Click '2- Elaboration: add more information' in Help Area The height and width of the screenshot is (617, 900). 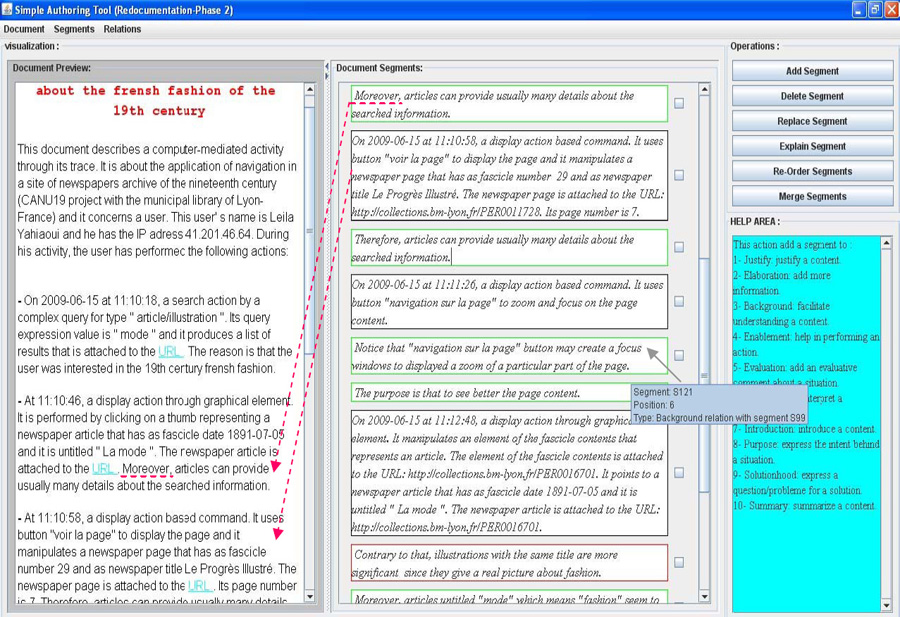coord(782,282)
